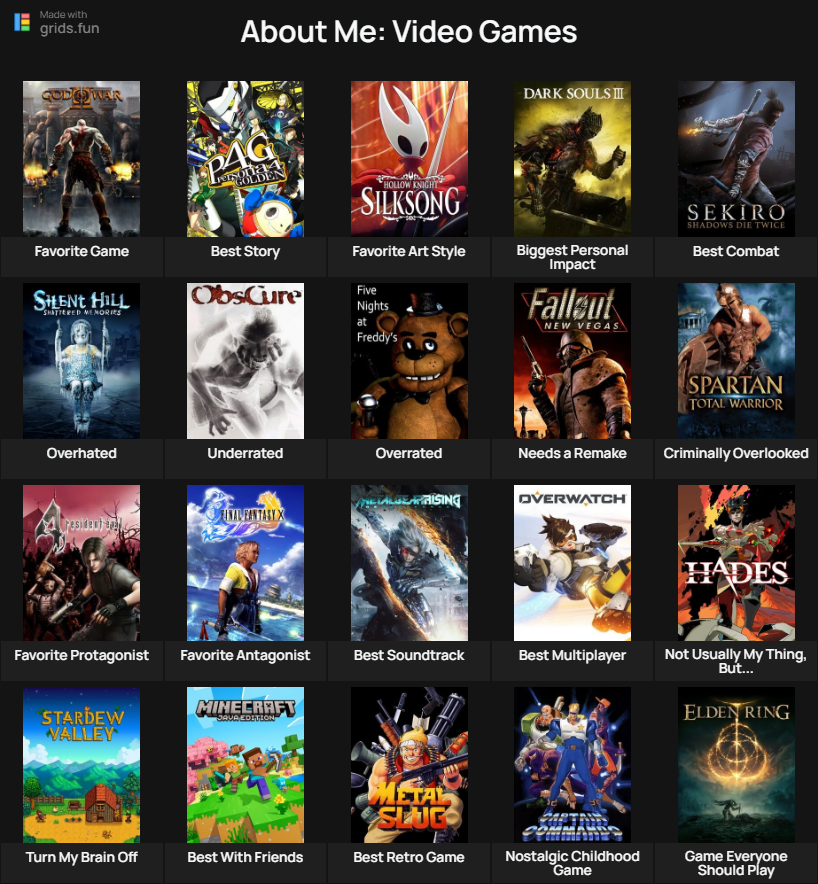The height and width of the screenshot is (884, 818).
Task: Click the grids.fun colored logo icon
Action: pyautogui.click(x=22, y=22)
